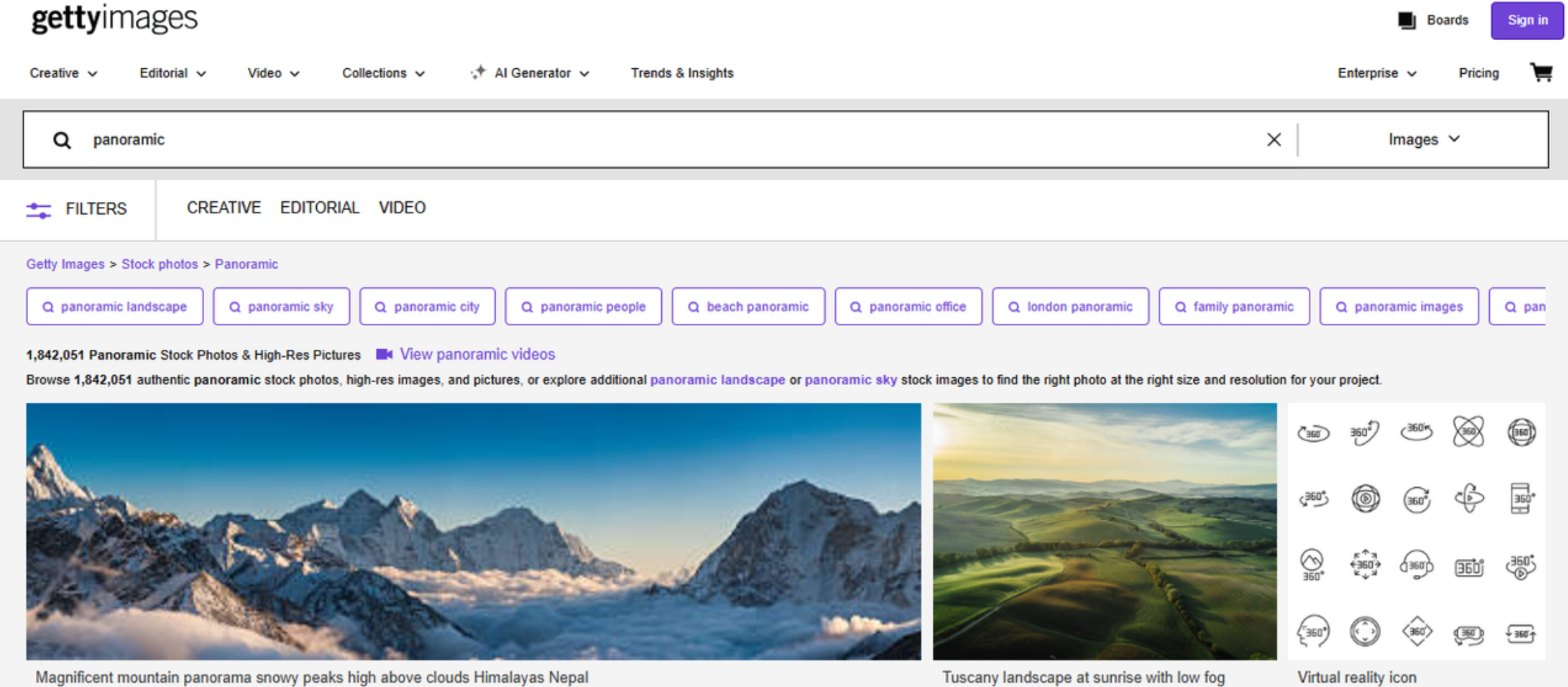Image resolution: width=1568 pixels, height=687 pixels.
Task: Open Trends & Insights
Action: click(x=682, y=73)
